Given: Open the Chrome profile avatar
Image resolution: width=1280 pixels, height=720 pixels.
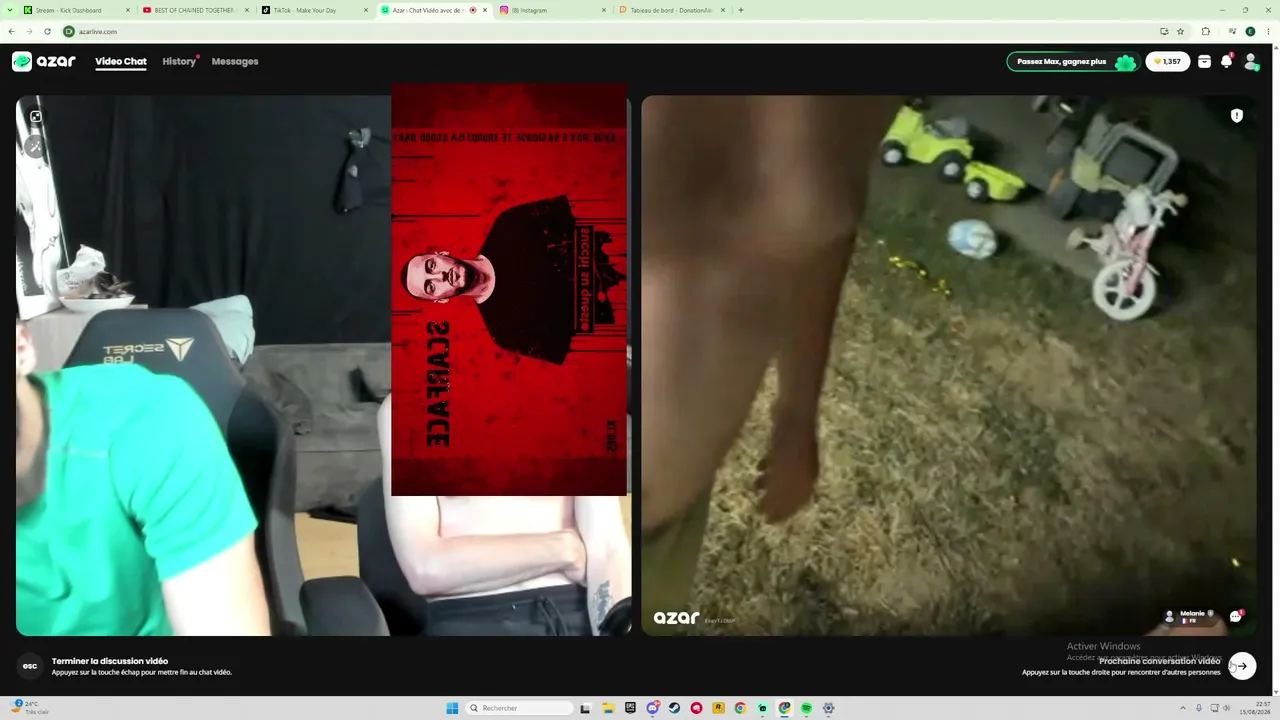Looking at the screenshot, I should click(1250, 31).
